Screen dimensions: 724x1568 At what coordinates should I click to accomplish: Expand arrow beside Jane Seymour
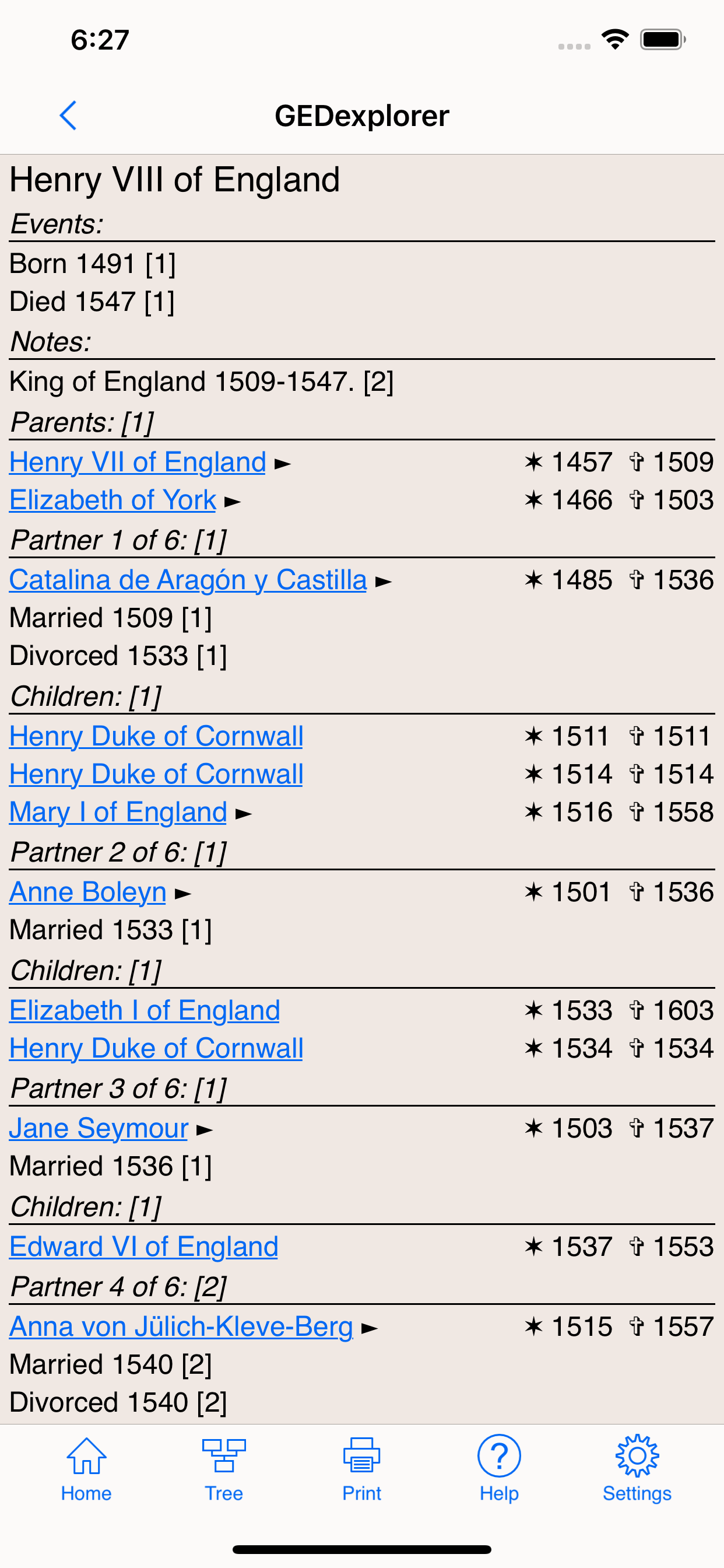[205, 1130]
